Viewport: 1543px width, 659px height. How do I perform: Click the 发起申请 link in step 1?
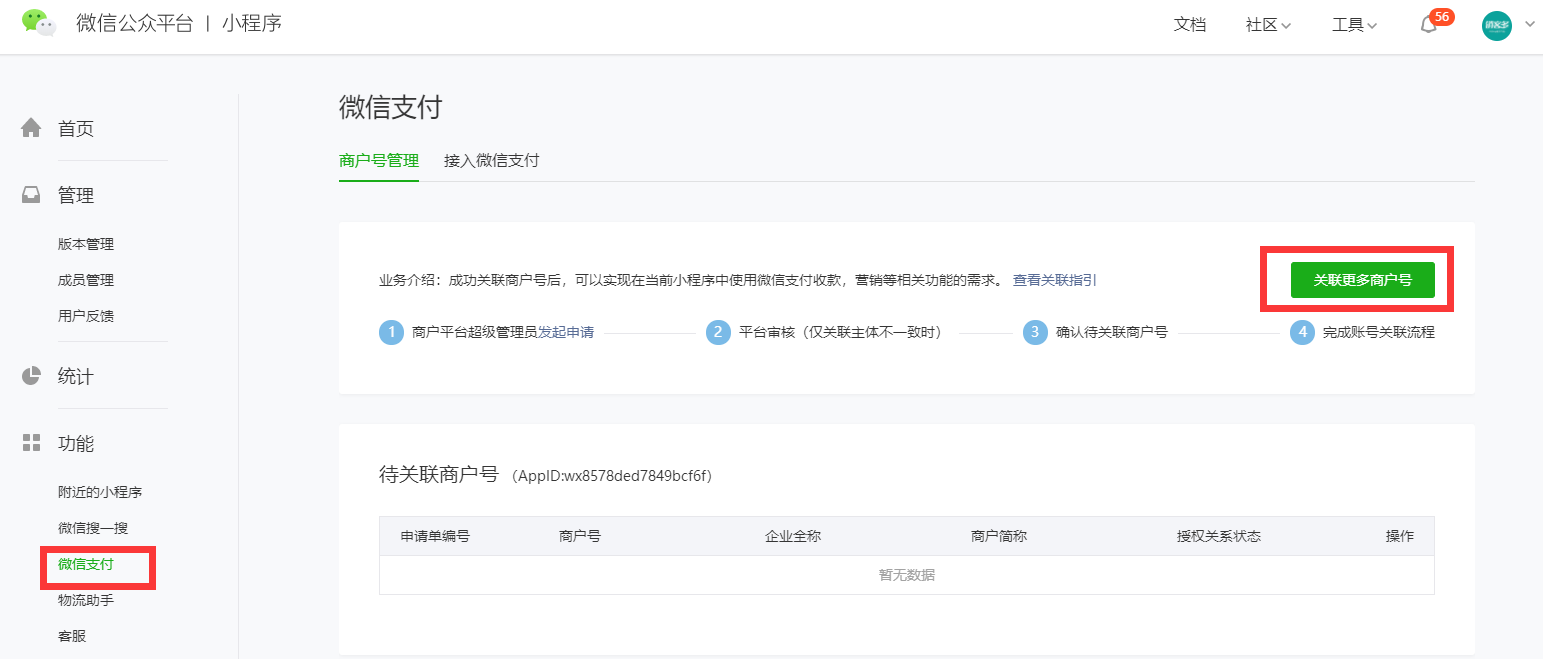pyautogui.click(x=566, y=332)
